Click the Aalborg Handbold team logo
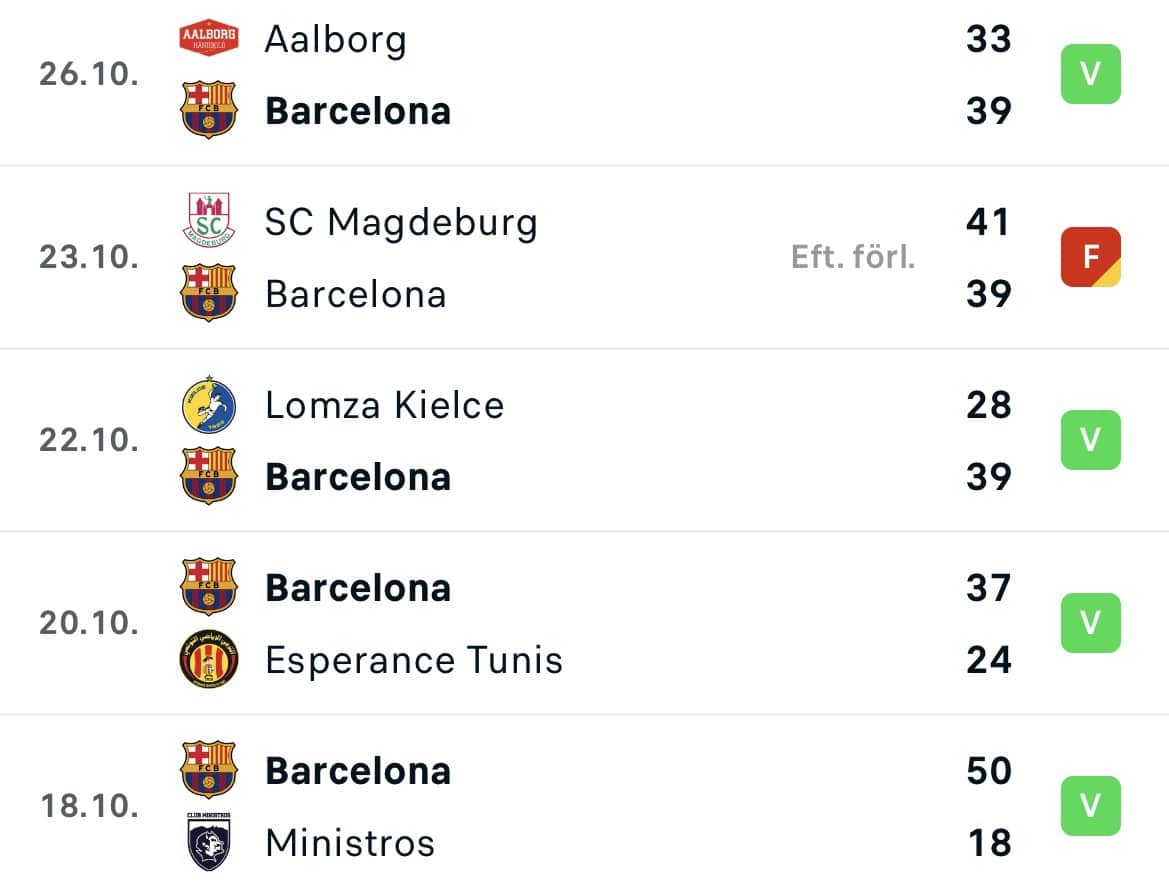 click(x=209, y=38)
